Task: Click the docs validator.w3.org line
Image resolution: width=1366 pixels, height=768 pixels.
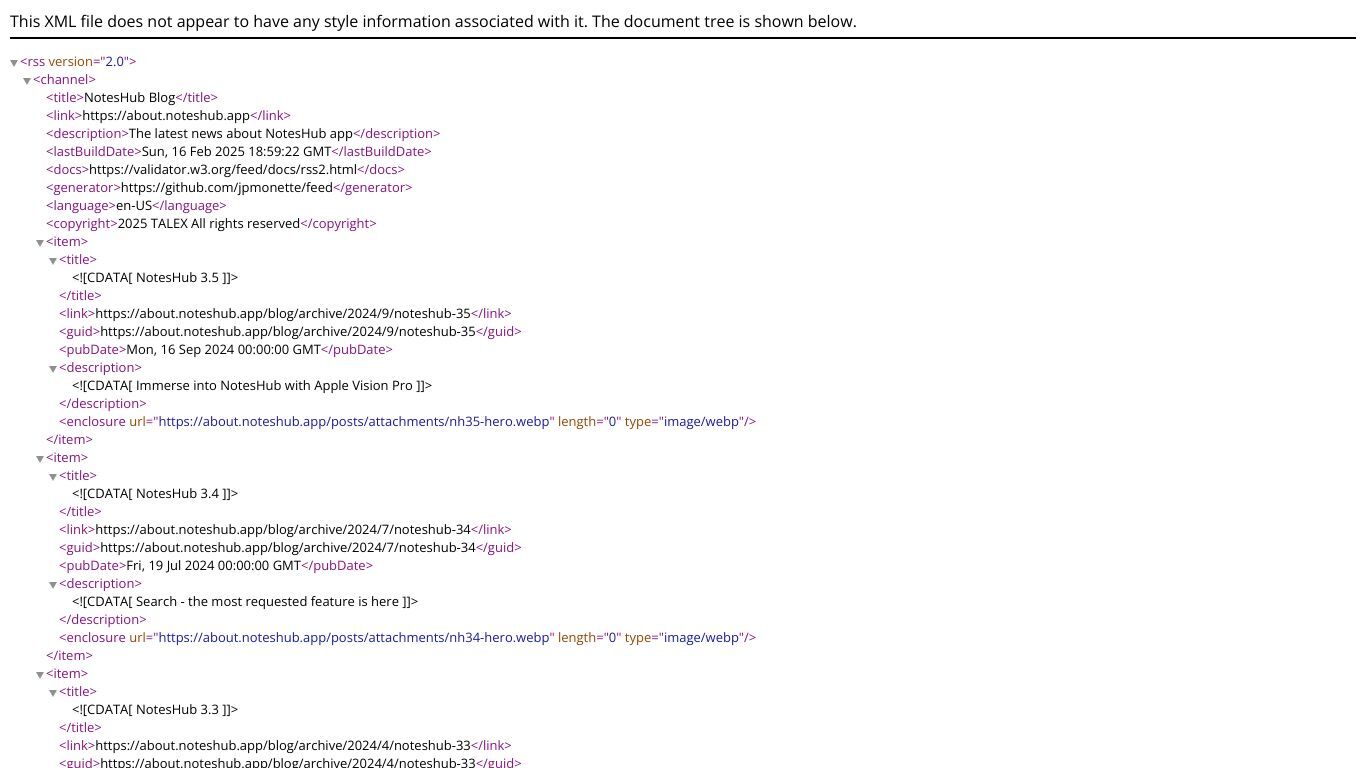Action: click(x=225, y=169)
